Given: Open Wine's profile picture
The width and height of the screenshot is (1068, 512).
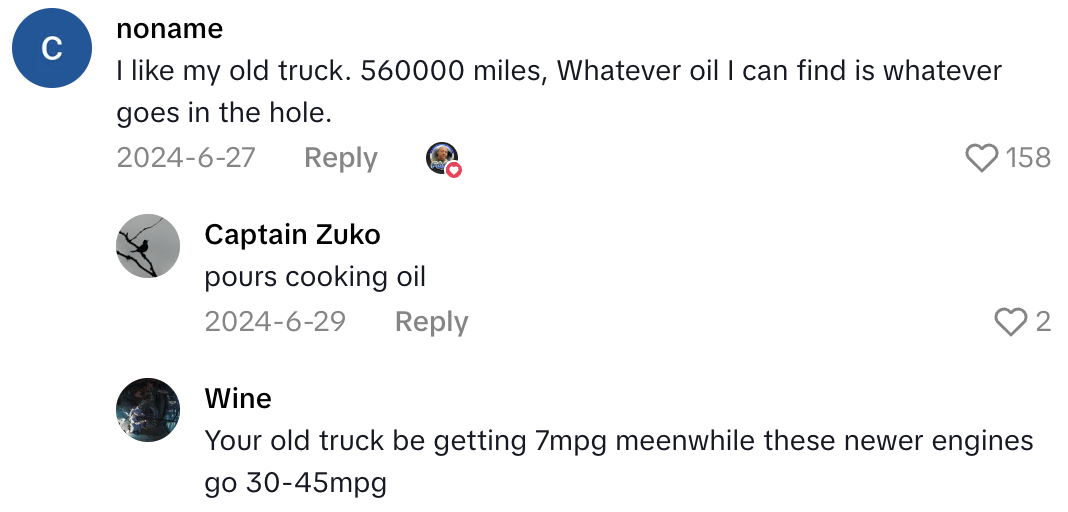Looking at the screenshot, I should (148, 410).
